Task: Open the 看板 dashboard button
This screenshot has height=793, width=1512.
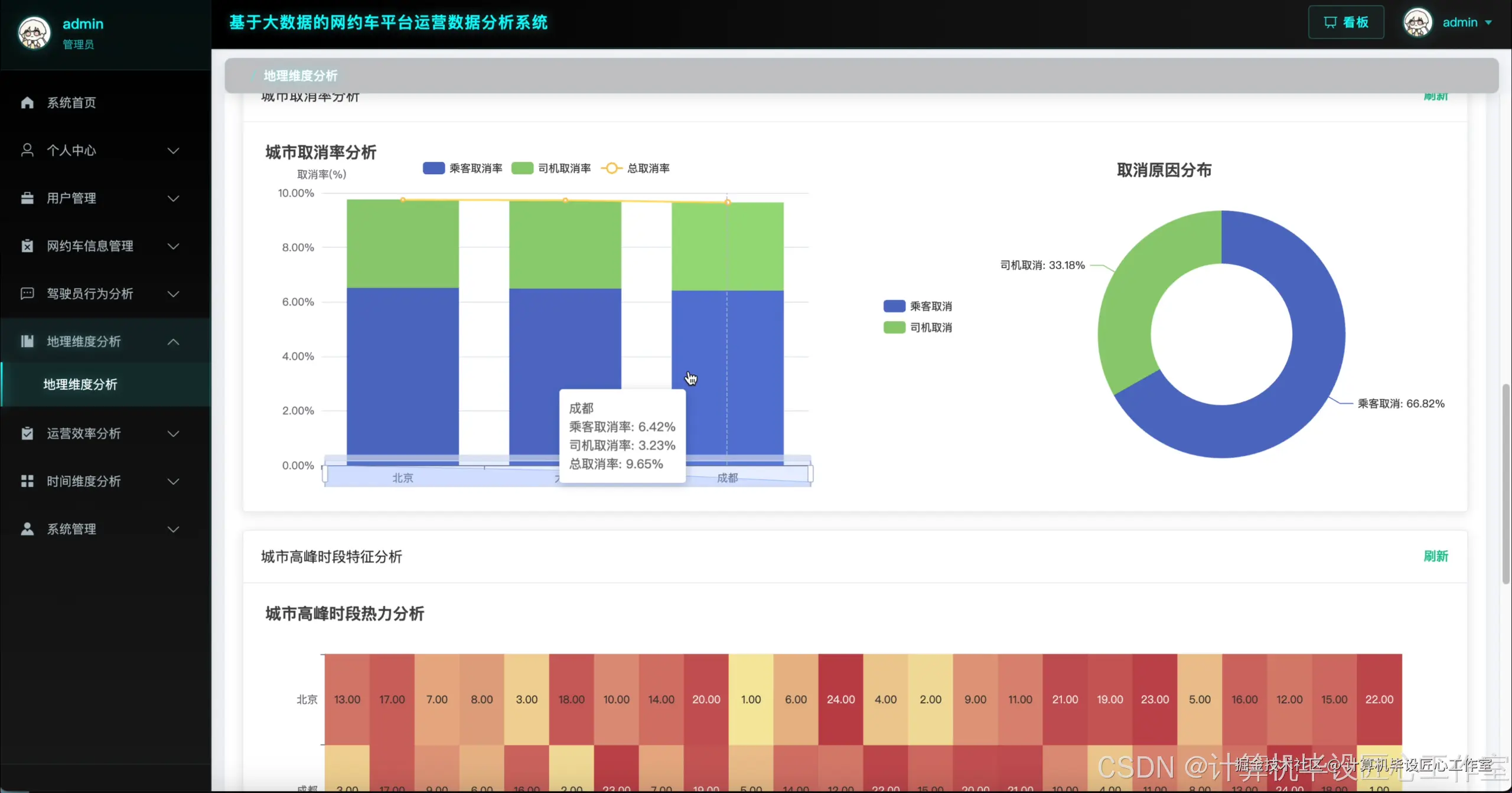Action: click(x=1346, y=22)
